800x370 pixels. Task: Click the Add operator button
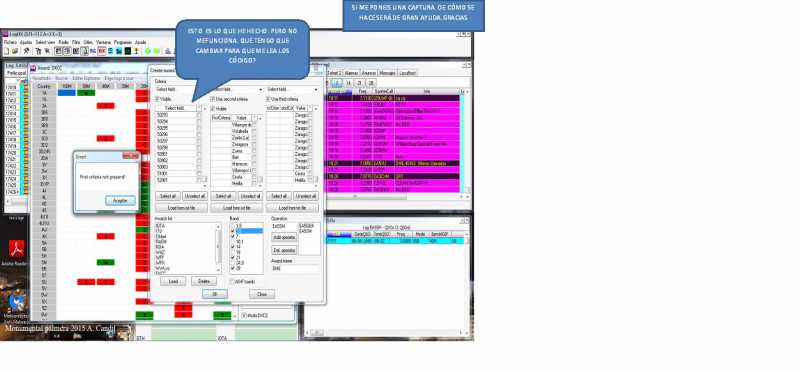tap(284, 237)
